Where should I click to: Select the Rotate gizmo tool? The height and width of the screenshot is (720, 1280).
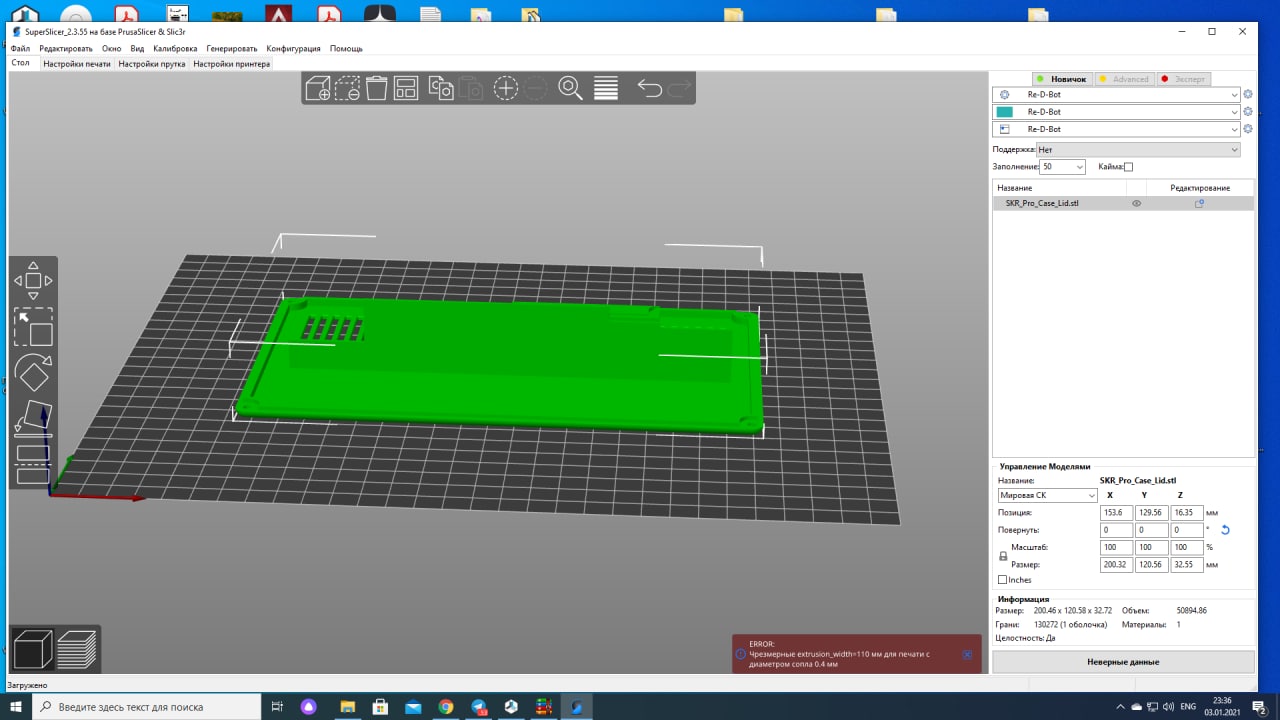[x=33, y=373]
